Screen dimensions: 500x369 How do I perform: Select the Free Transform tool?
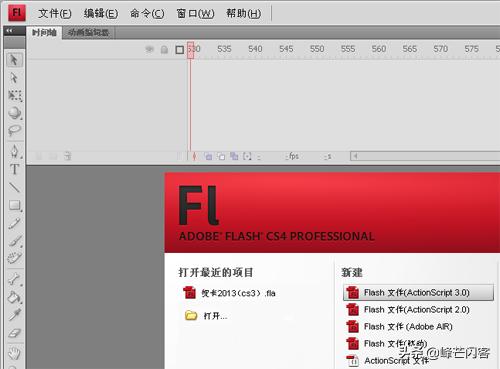[15, 96]
